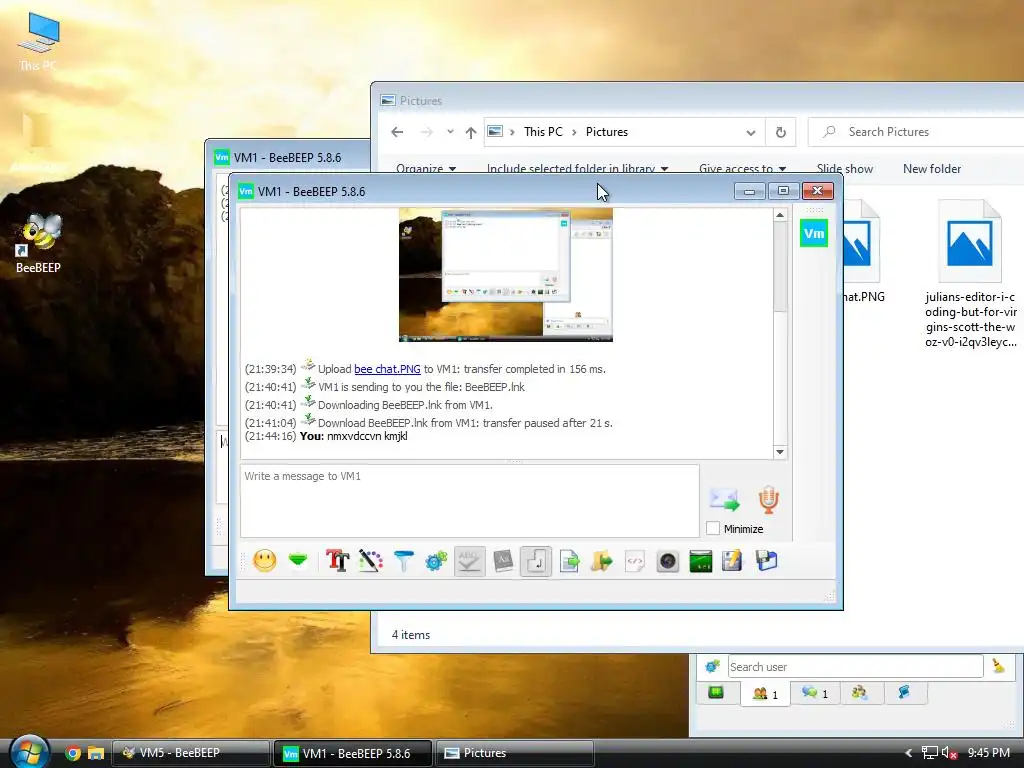Image resolution: width=1024 pixels, height=768 pixels.
Task: Refresh the Pictures folder view
Action: 780,133
